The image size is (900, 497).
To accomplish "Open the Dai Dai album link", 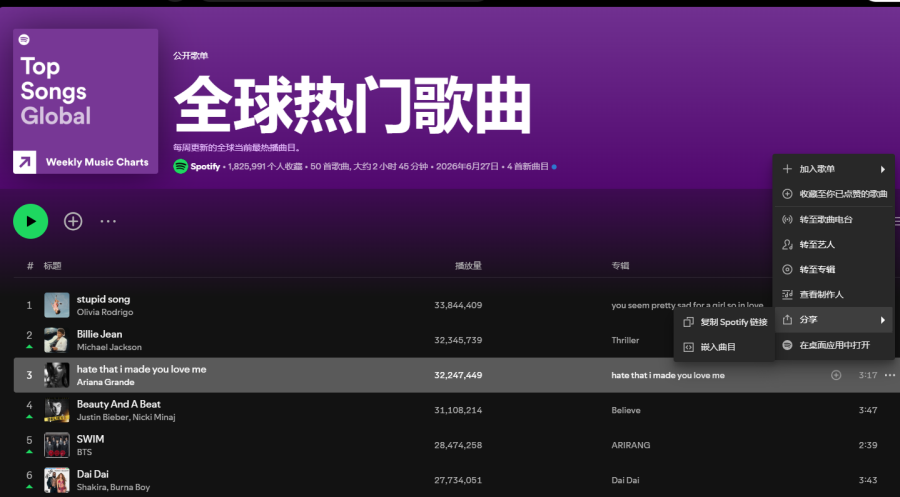I will point(625,480).
